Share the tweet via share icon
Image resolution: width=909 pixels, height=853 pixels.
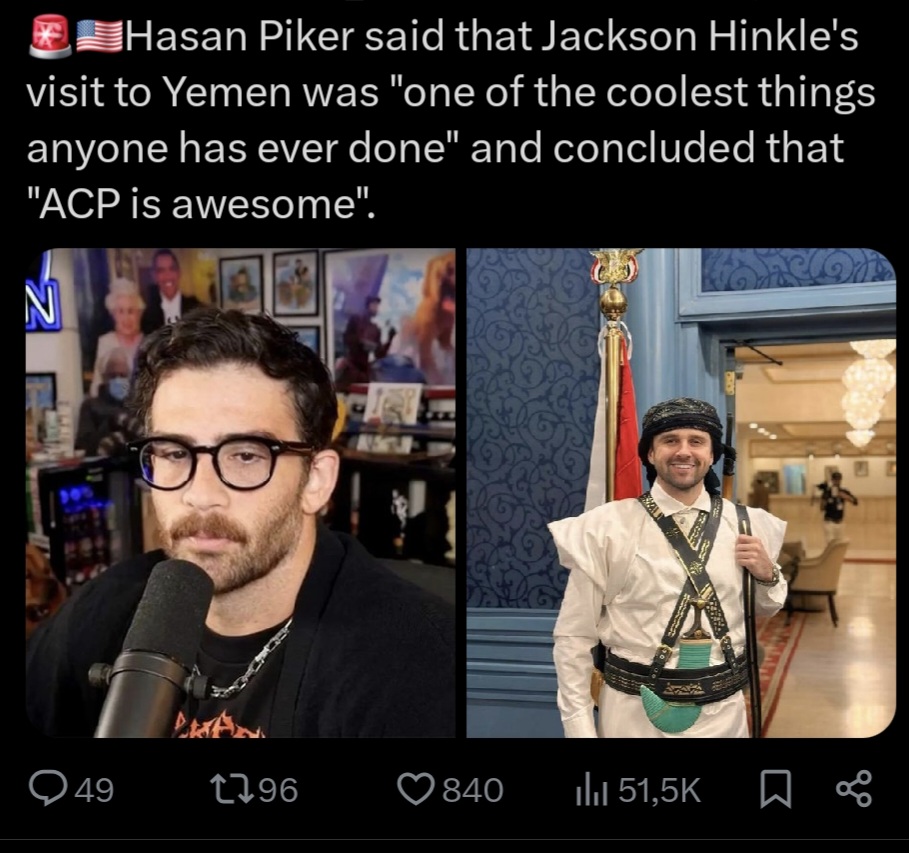[x=854, y=789]
